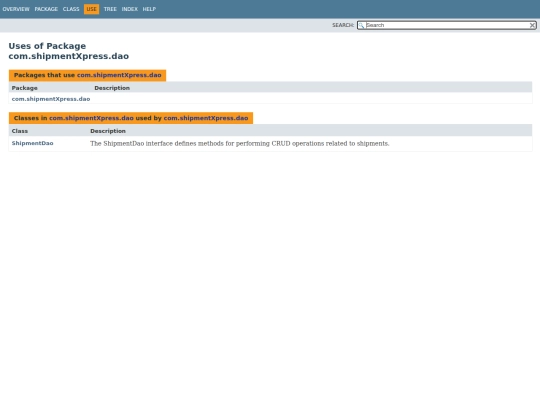Screen dimensions: 540x405
Task: Click the 'Packages that use com.shipmentXpress.dao' caption
Action: tap(87, 75)
